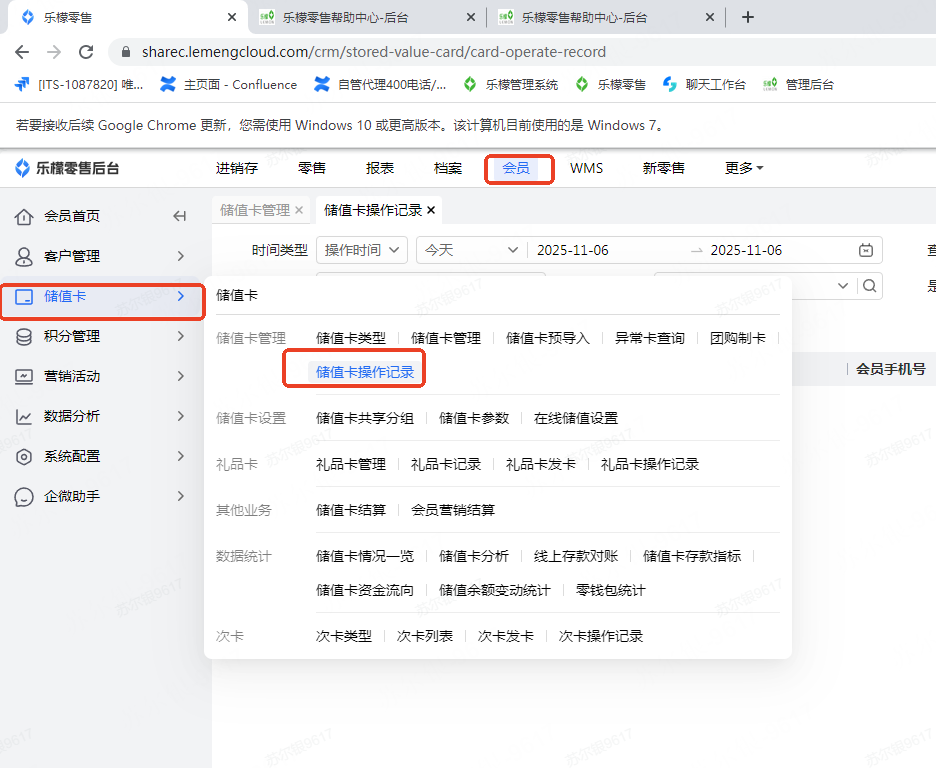Open the 零售 top menu
The height and width of the screenshot is (768, 936).
coord(312,168)
